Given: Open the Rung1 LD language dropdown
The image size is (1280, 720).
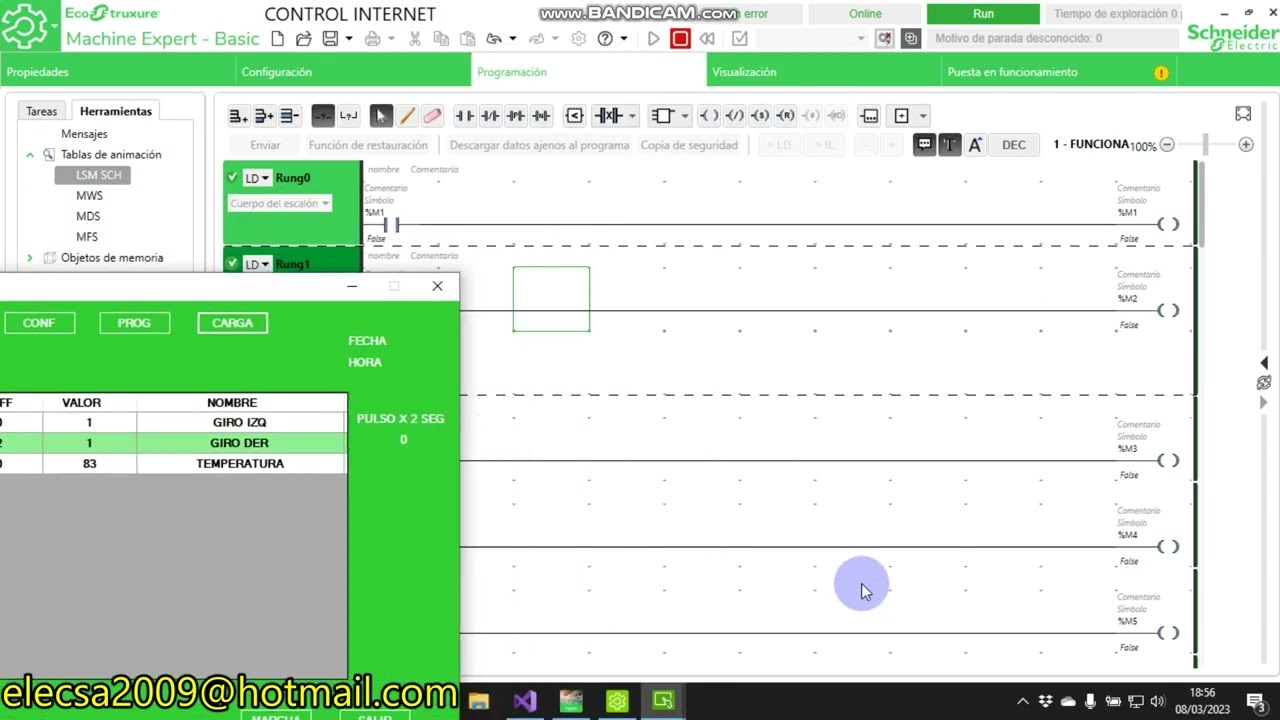Looking at the screenshot, I should coord(257,264).
